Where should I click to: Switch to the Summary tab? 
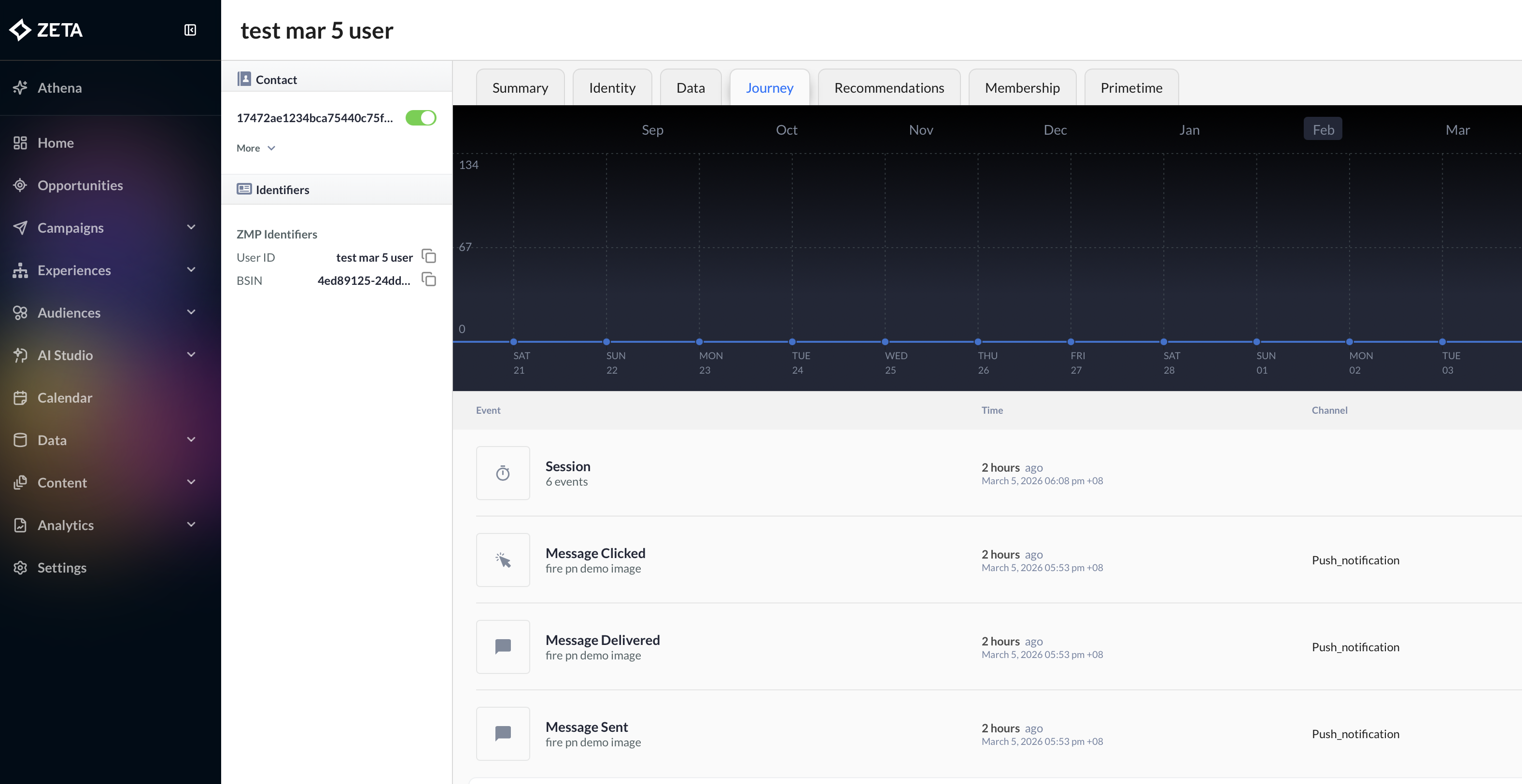click(x=520, y=87)
